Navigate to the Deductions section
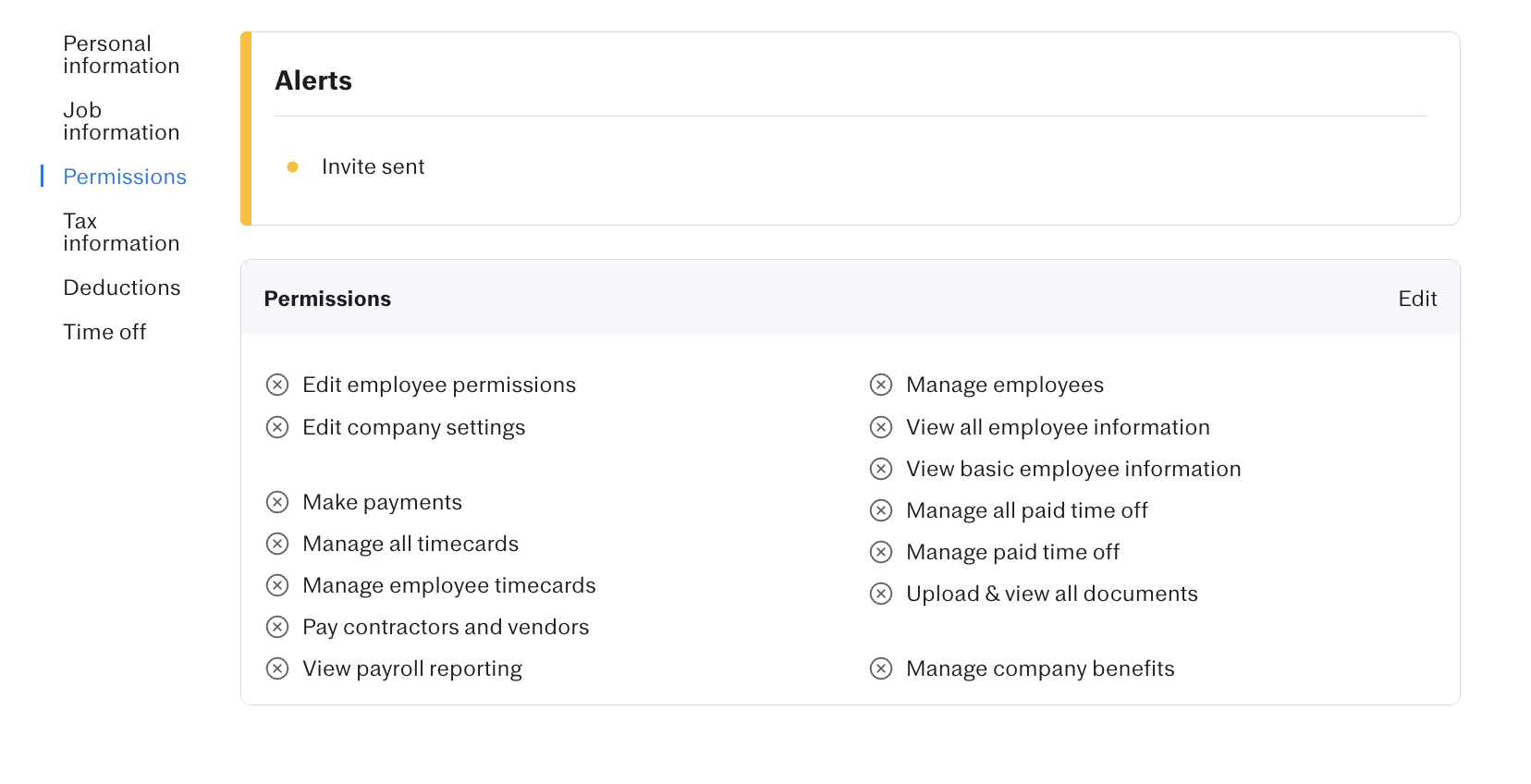This screenshot has width=1531, height=784. pyautogui.click(x=122, y=288)
